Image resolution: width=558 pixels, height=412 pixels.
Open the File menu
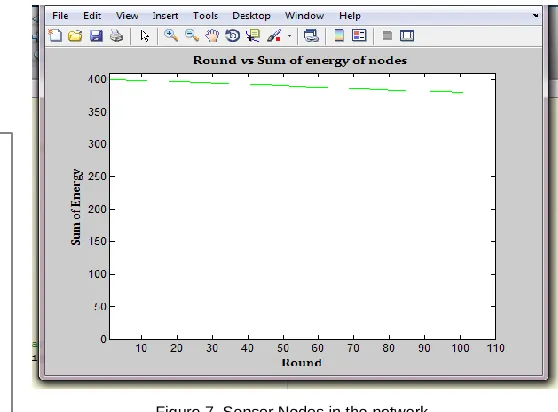pos(60,16)
